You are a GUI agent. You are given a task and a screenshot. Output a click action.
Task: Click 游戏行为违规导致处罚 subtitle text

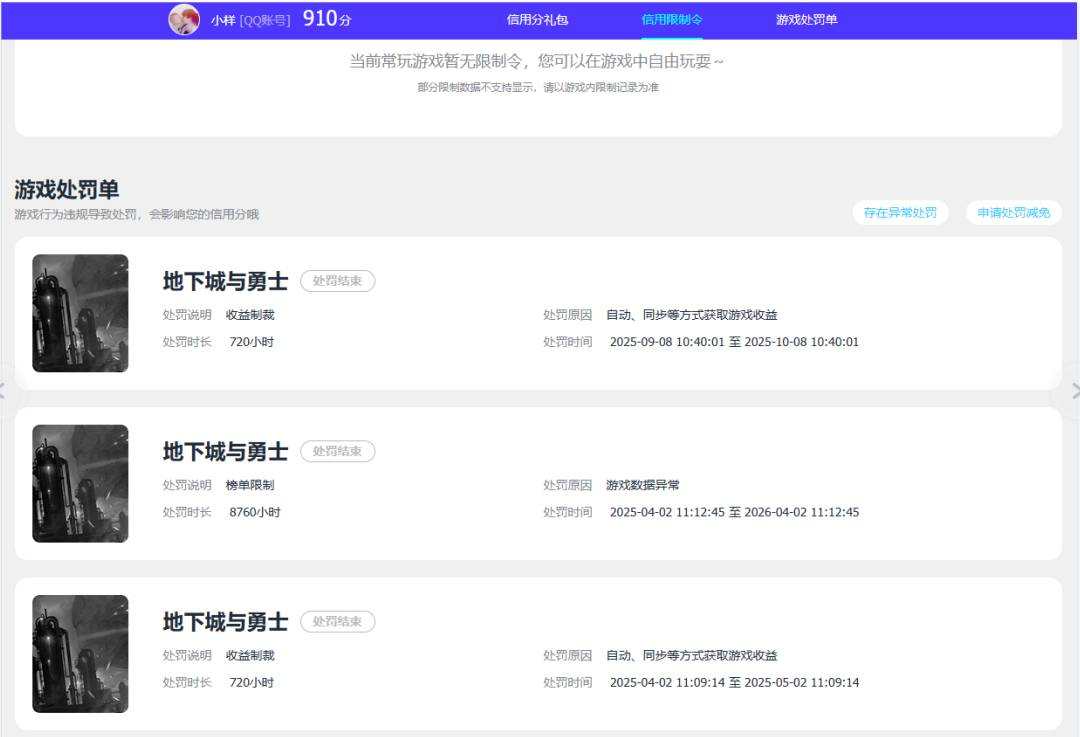(136, 214)
